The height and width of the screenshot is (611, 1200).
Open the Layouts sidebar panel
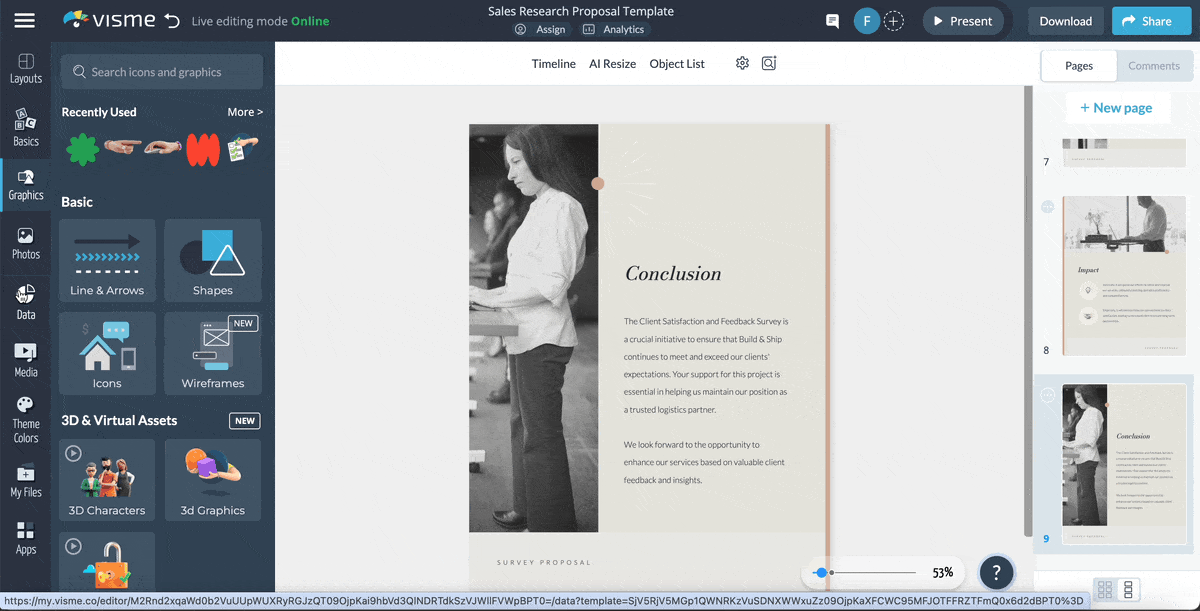pyautogui.click(x=26, y=69)
